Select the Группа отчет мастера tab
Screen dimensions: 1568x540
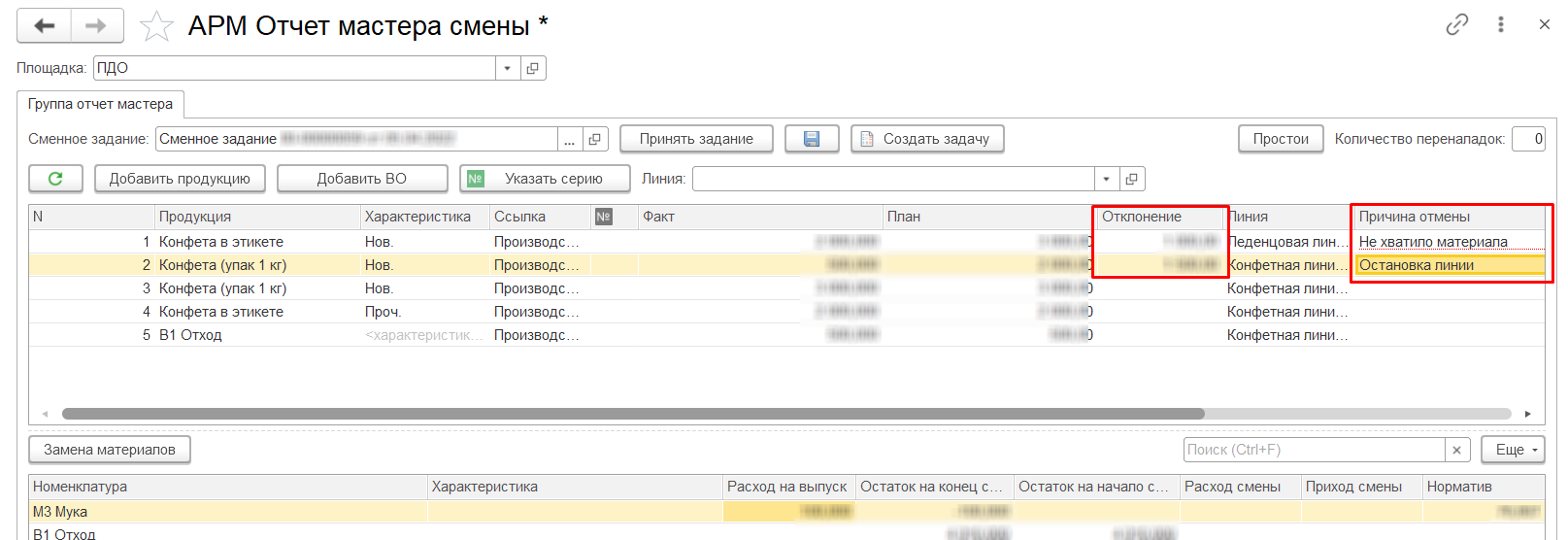click(100, 104)
